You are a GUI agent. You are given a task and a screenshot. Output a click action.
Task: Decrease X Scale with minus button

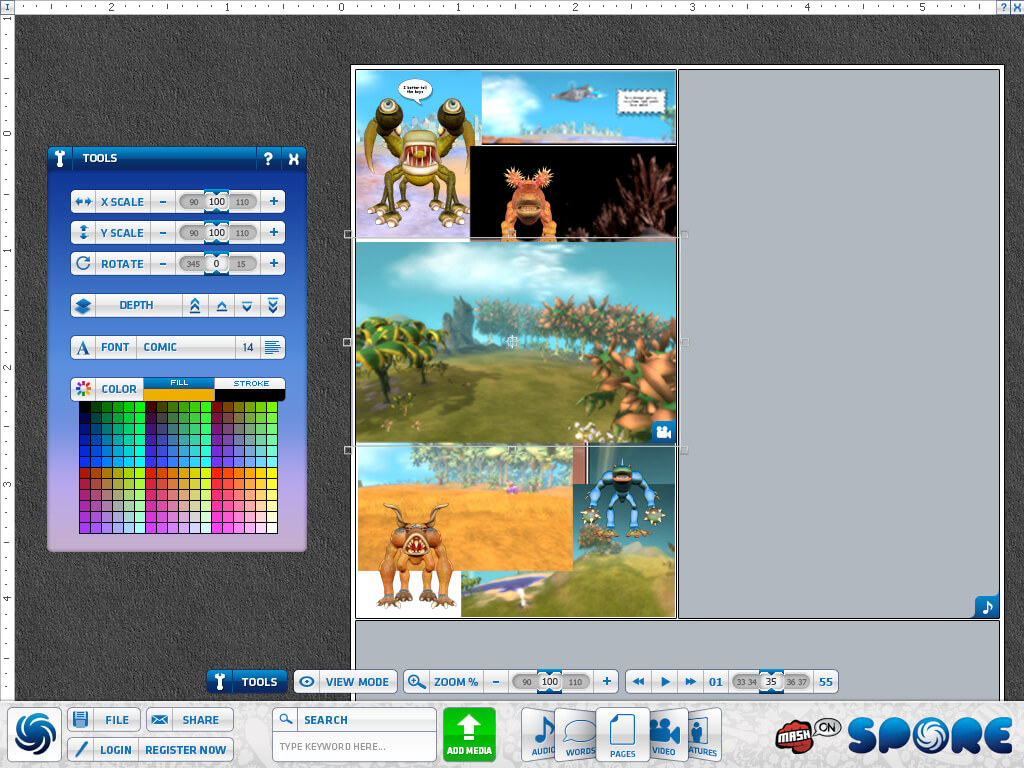pos(163,202)
